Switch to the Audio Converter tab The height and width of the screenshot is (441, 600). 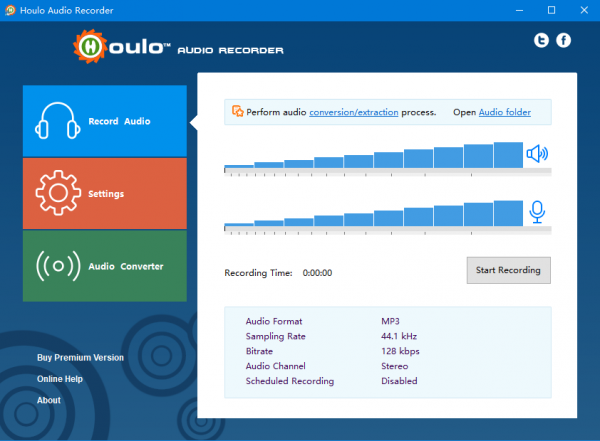point(105,266)
